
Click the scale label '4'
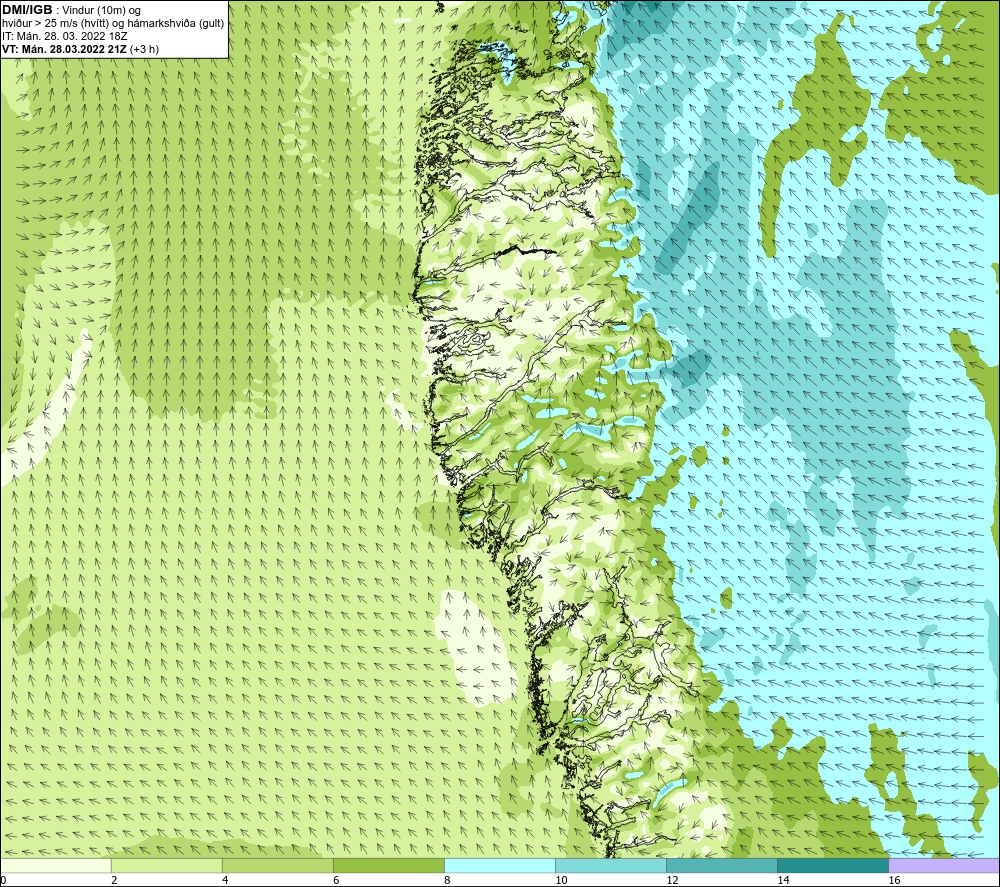(225, 881)
